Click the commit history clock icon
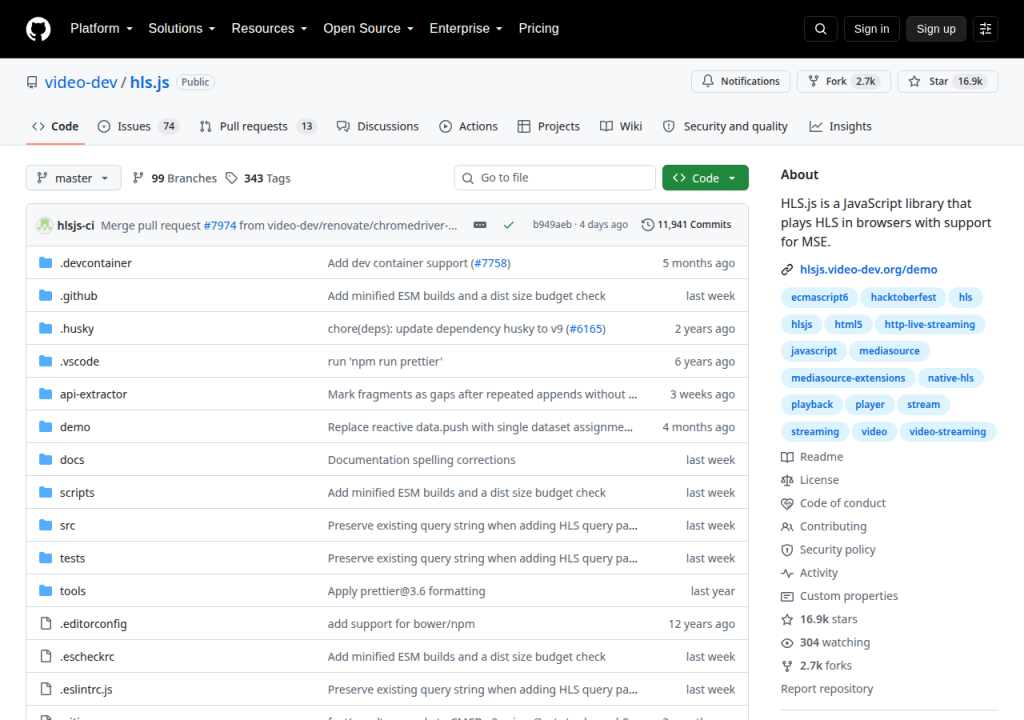The width and height of the screenshot is (1024, 720). (647, 225)
